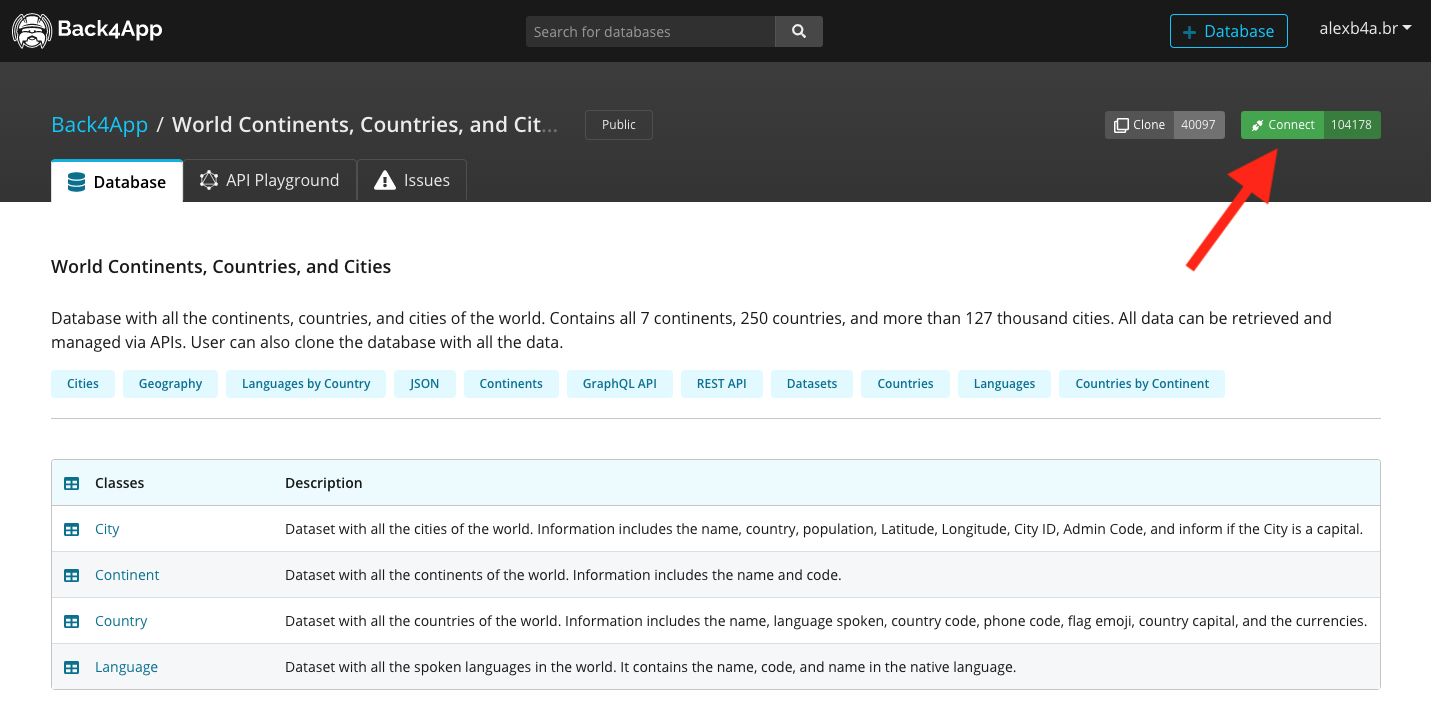Click the search magnifier button
The width and height of the screenshot is (1431, 728).
point(799,31)
